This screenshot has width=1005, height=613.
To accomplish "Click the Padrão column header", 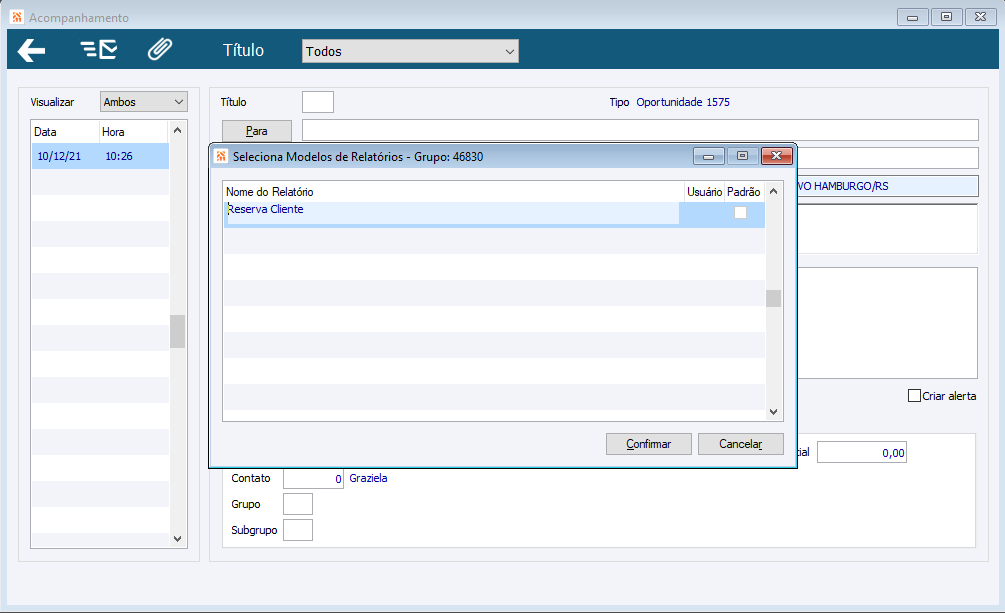I will click(743, 192).
